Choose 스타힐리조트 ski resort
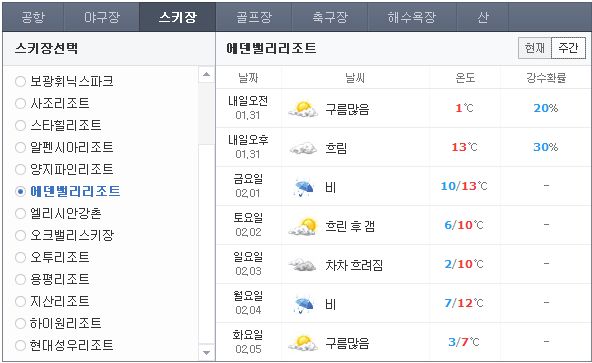This screenshot has height=363, width=592. tap(20, 125)
